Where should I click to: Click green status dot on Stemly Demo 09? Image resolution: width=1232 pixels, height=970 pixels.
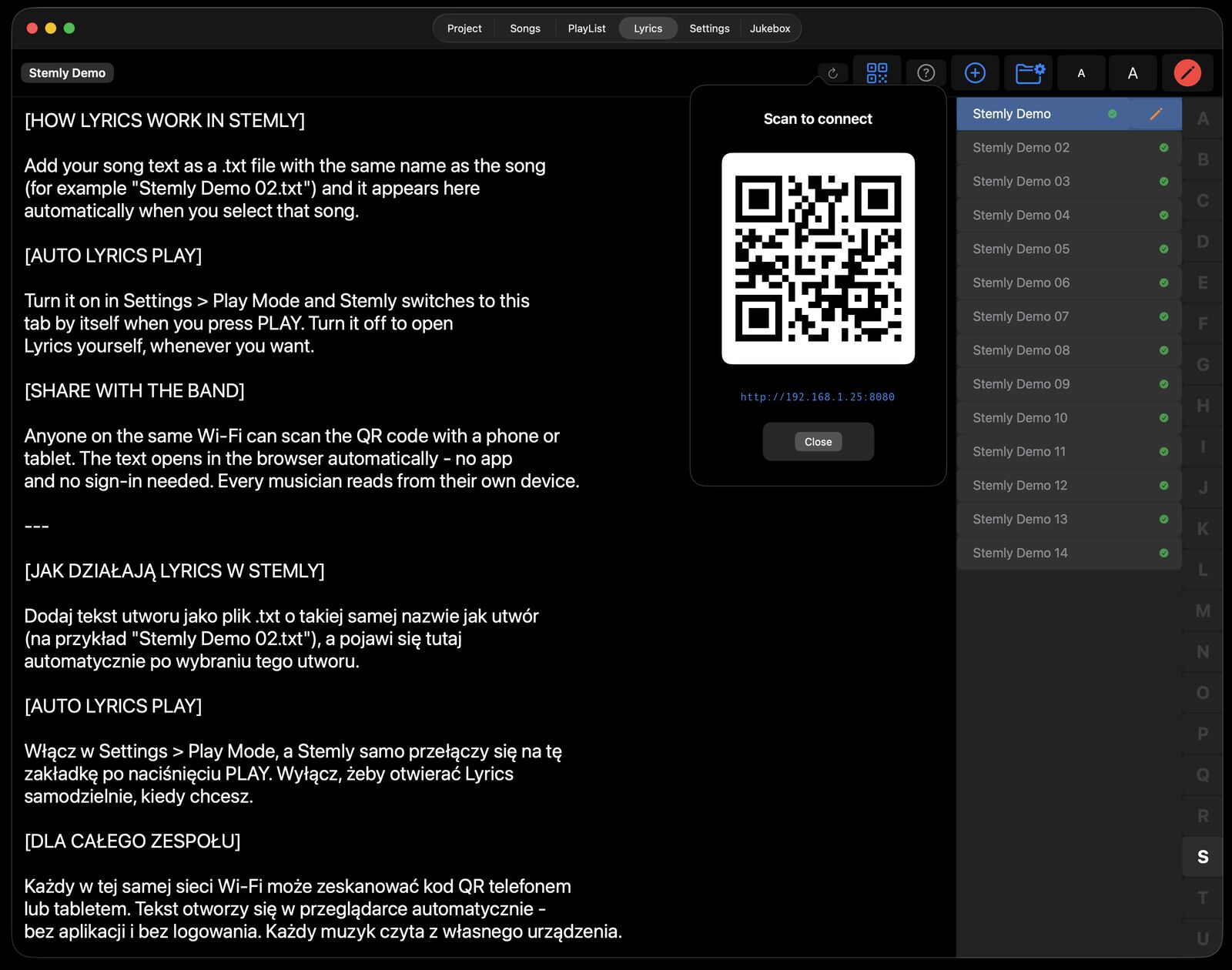click(x=1163, y=384)
